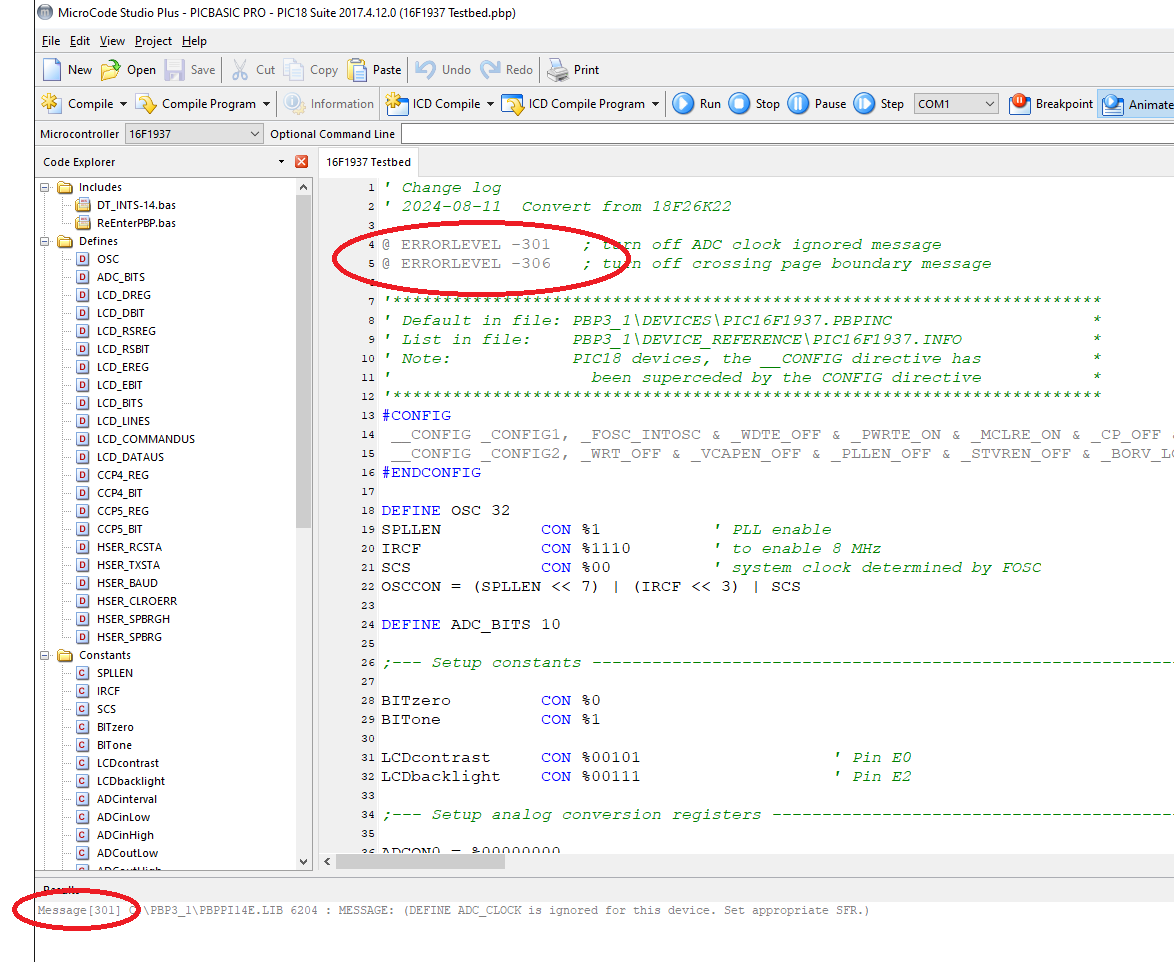Click the Paste clipboard icon
The image size is (1174, 962).
(x=357, y=70)
